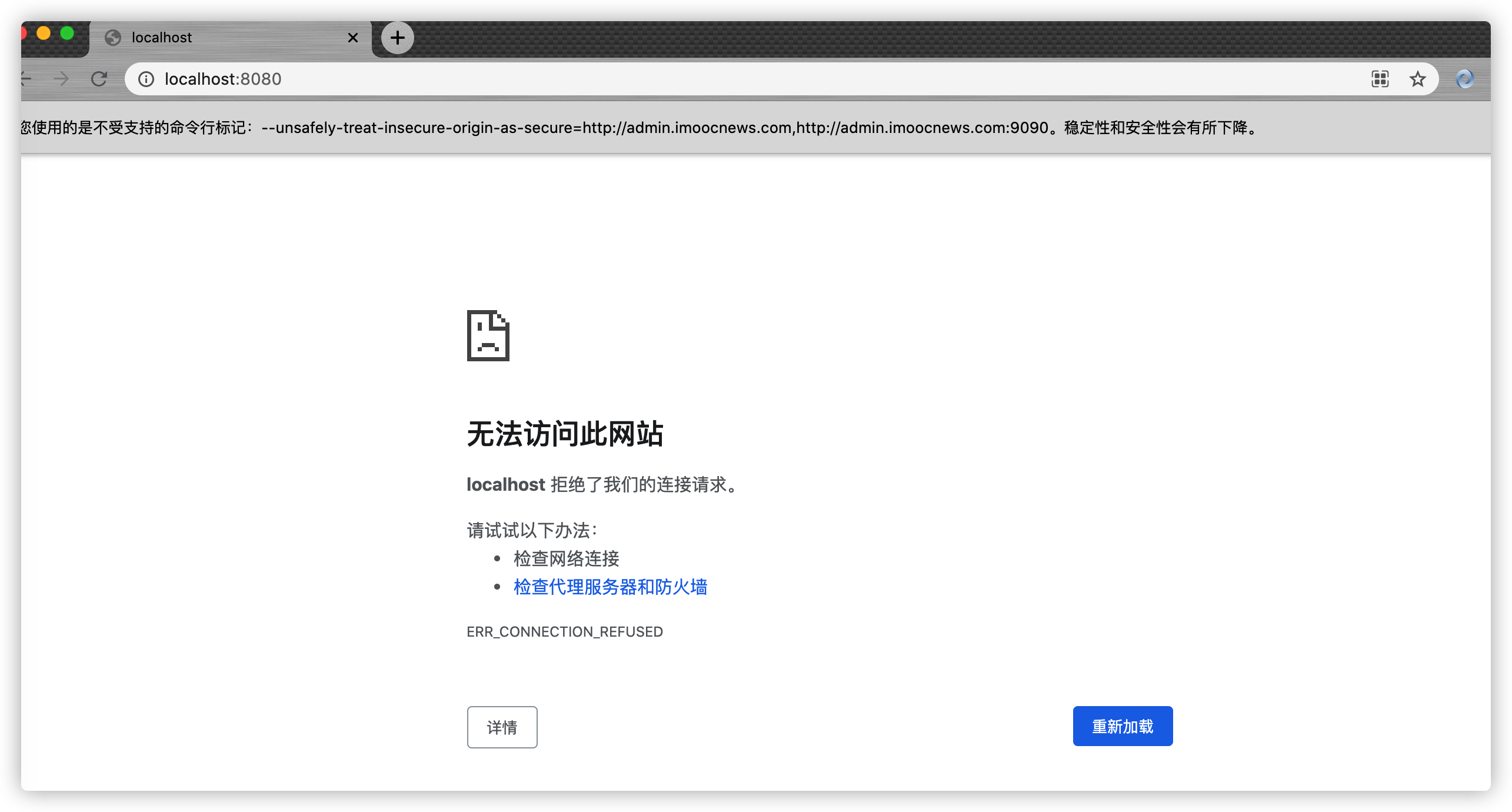This screenshot has height=812, width=1512.
Task: Click the QR code grid icon in address bar
Action: [x=1380, y=79]
